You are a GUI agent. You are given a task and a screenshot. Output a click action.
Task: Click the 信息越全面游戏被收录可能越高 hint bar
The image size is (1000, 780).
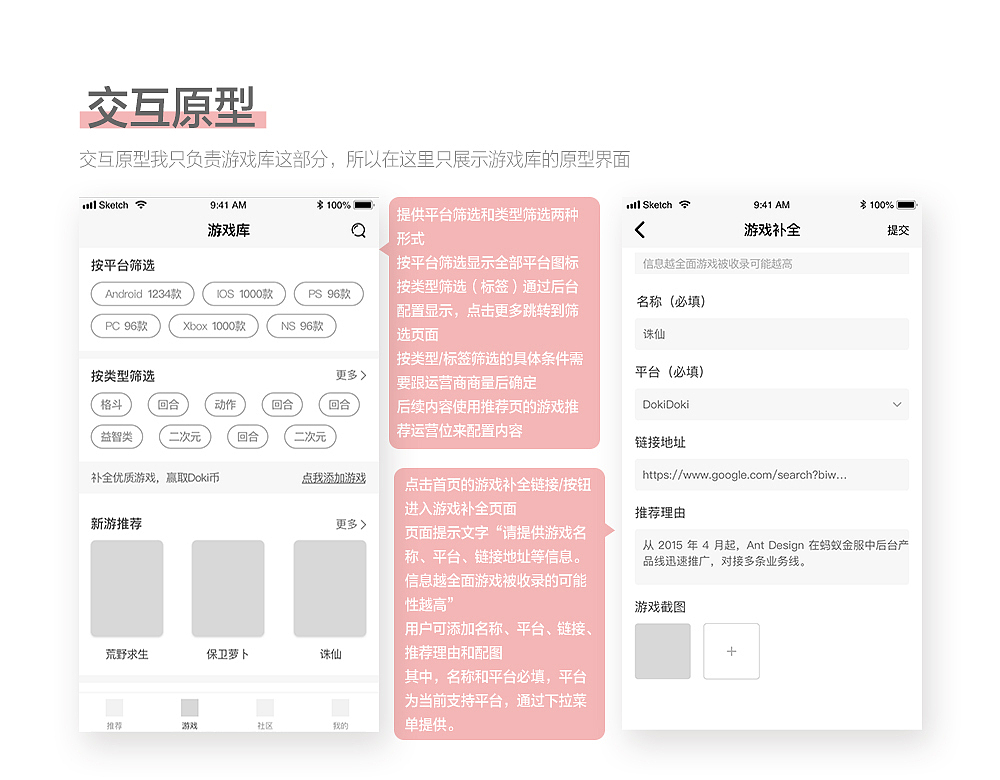772,263
